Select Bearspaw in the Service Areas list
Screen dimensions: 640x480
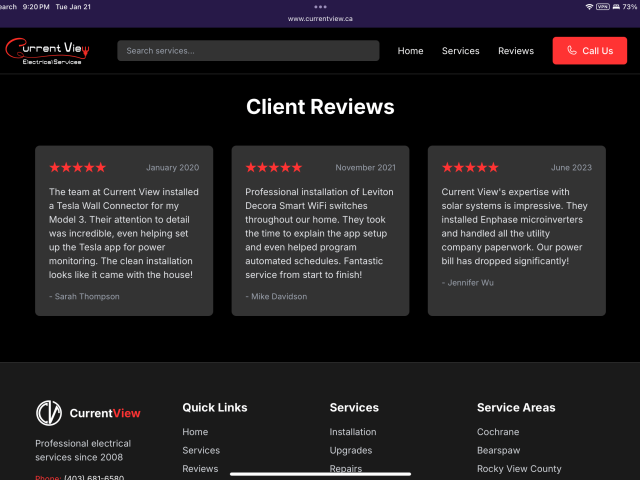tap(499, 450)
